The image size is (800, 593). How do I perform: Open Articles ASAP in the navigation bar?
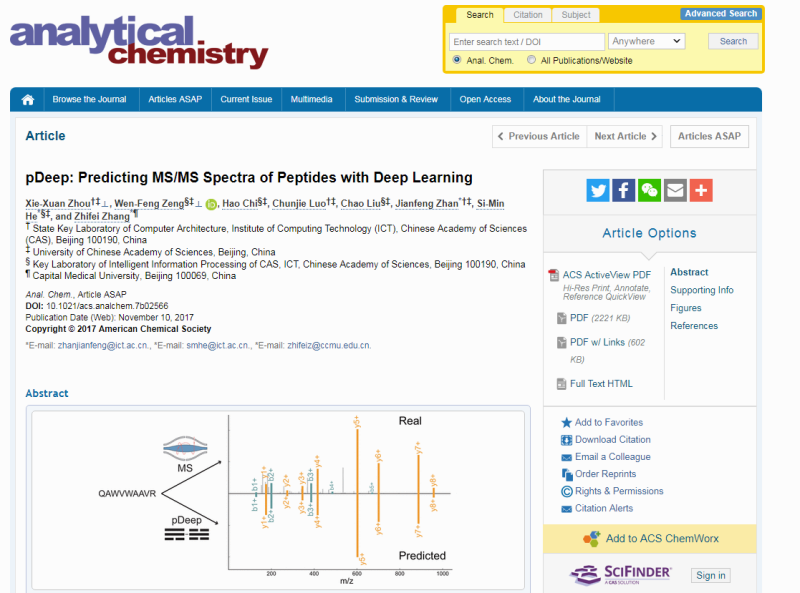175,100
